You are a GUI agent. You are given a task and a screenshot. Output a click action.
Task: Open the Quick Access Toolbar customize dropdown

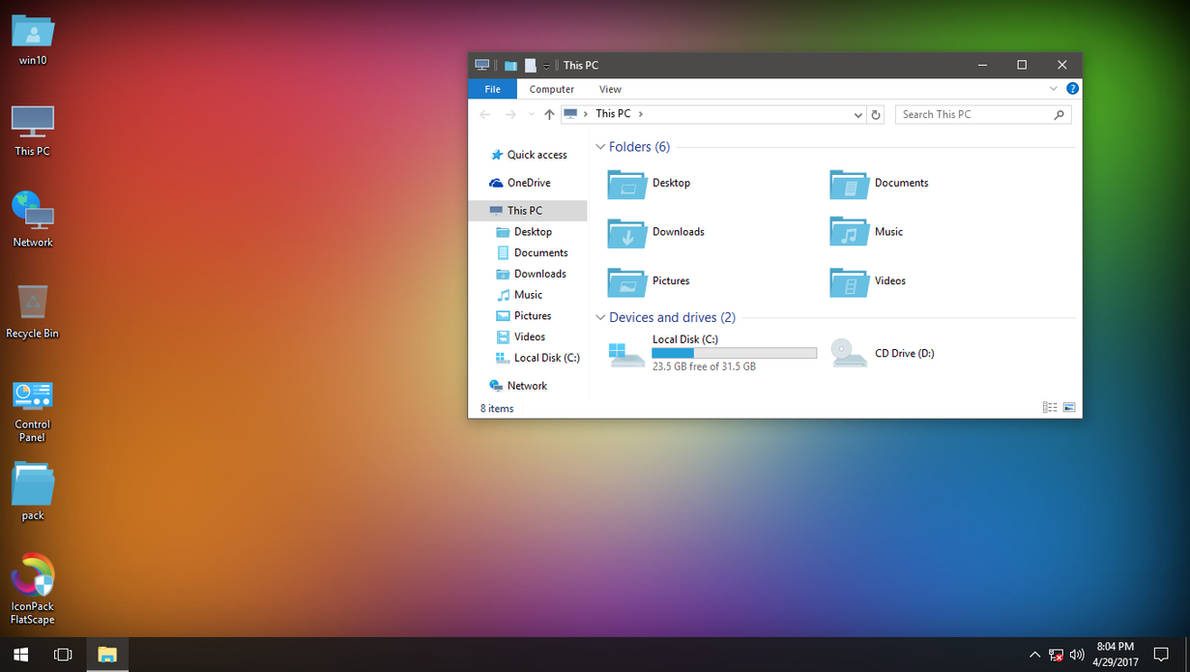[546, 66]
